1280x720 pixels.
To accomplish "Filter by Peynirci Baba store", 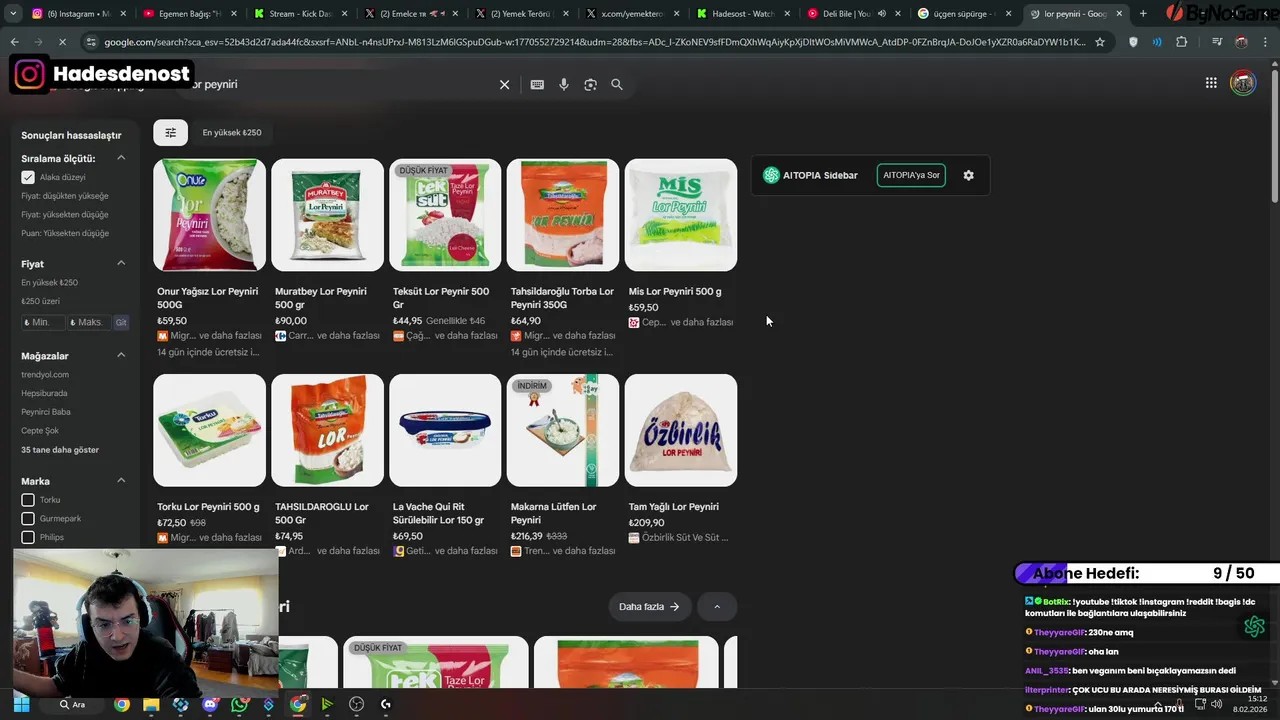I will [46, 412].
